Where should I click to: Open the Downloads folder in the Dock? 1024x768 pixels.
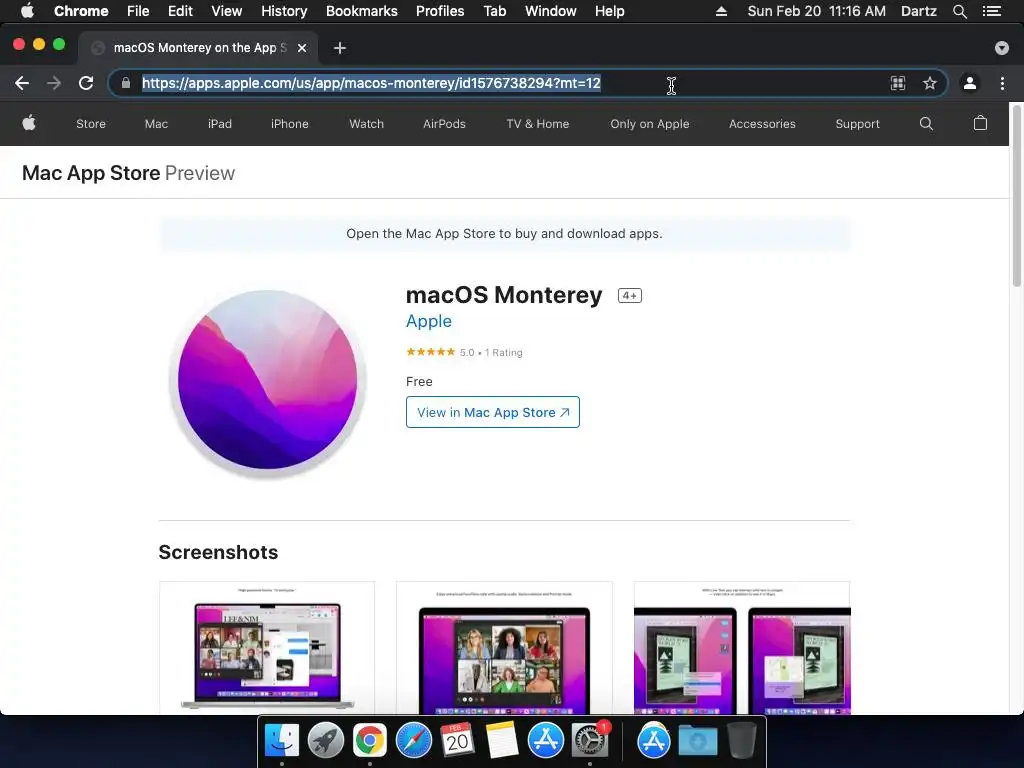coord(697,741)
